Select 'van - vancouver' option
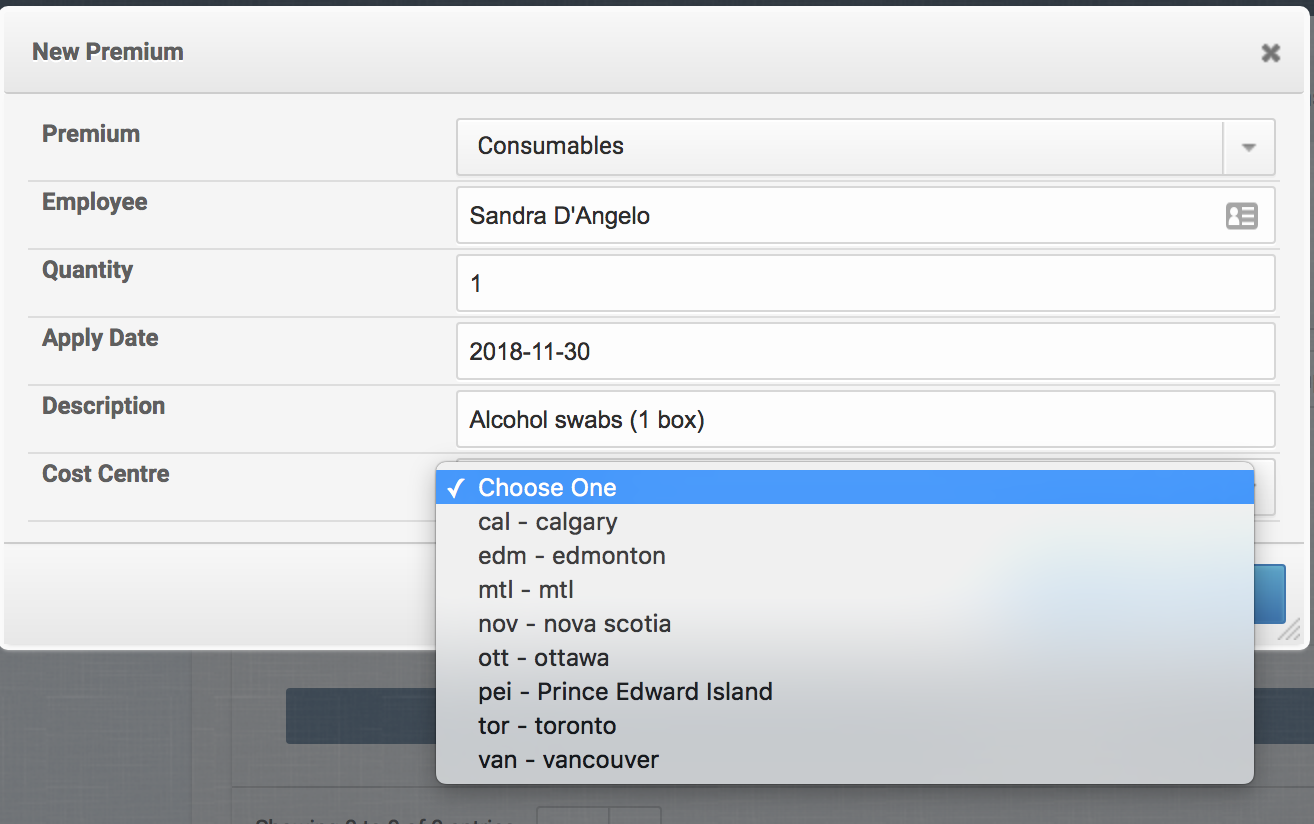1314x824 pixels. 568,760
